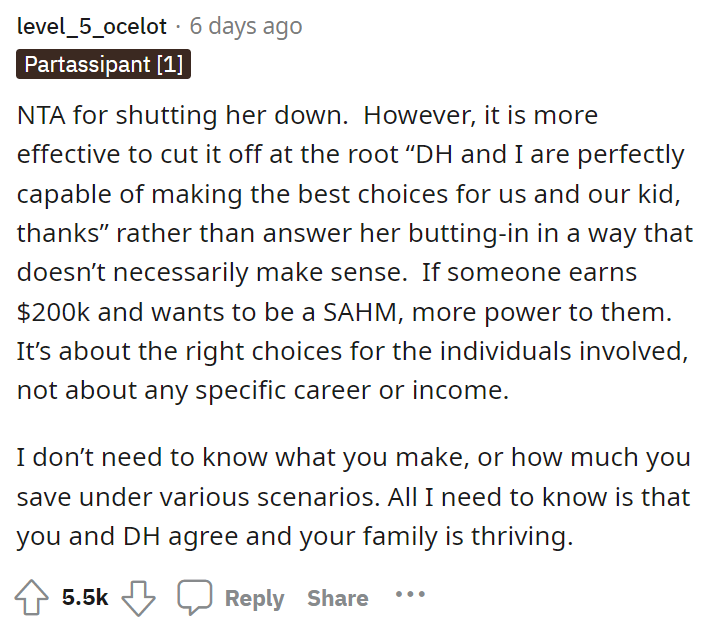Click the 5.5k vote score
This screenshot has height=631, width=727.
coord(84,598)
